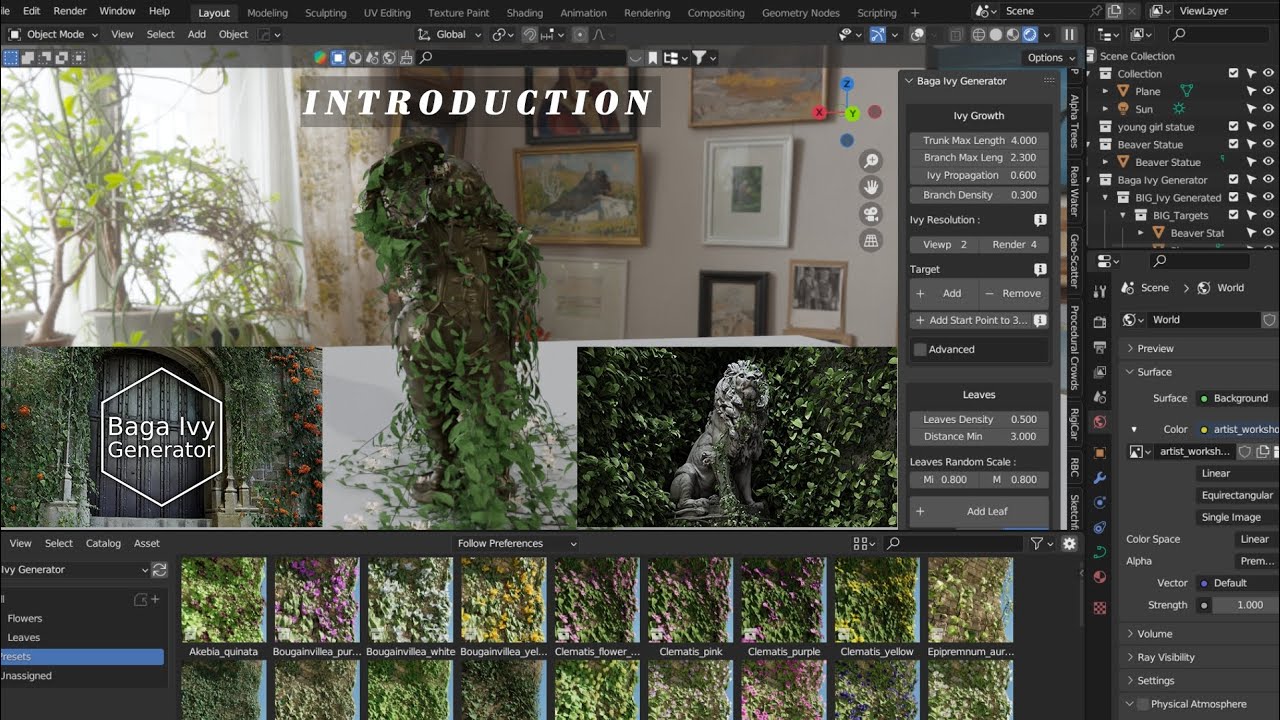Expand the Preview panel in World properties

1155,348
